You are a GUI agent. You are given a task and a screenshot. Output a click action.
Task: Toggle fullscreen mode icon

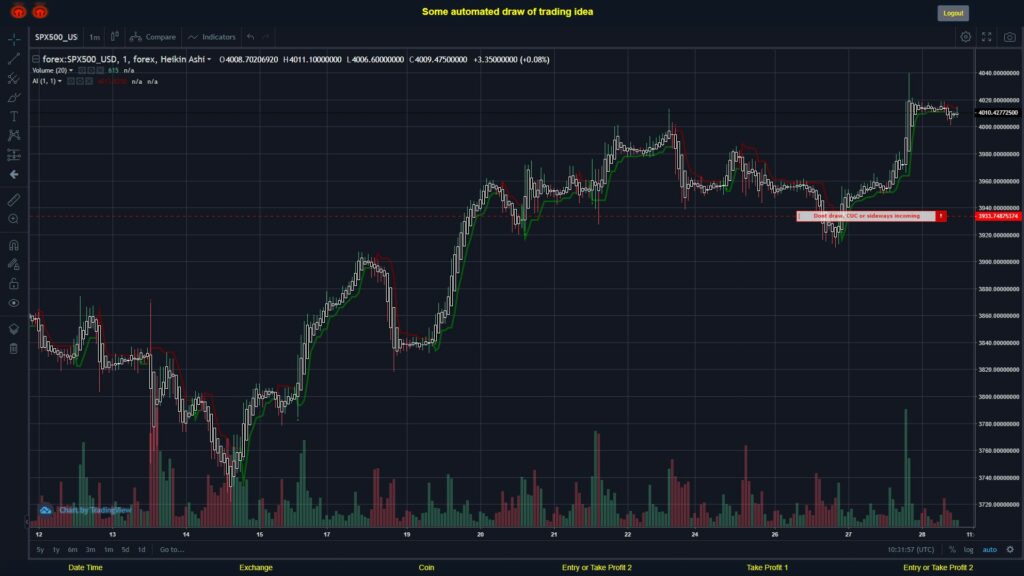coord(987,37)
